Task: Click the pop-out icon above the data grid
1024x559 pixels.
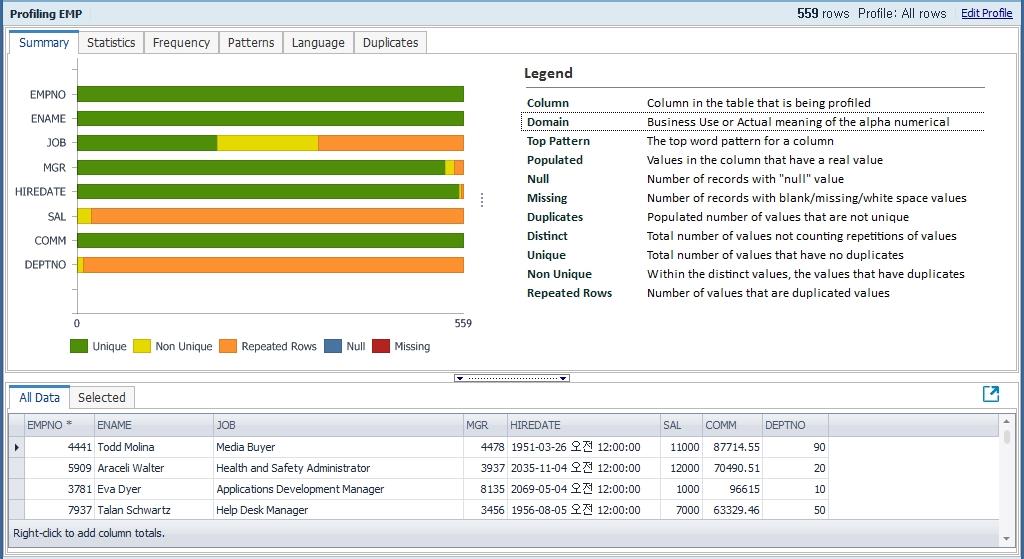Action: coord(991,394)
